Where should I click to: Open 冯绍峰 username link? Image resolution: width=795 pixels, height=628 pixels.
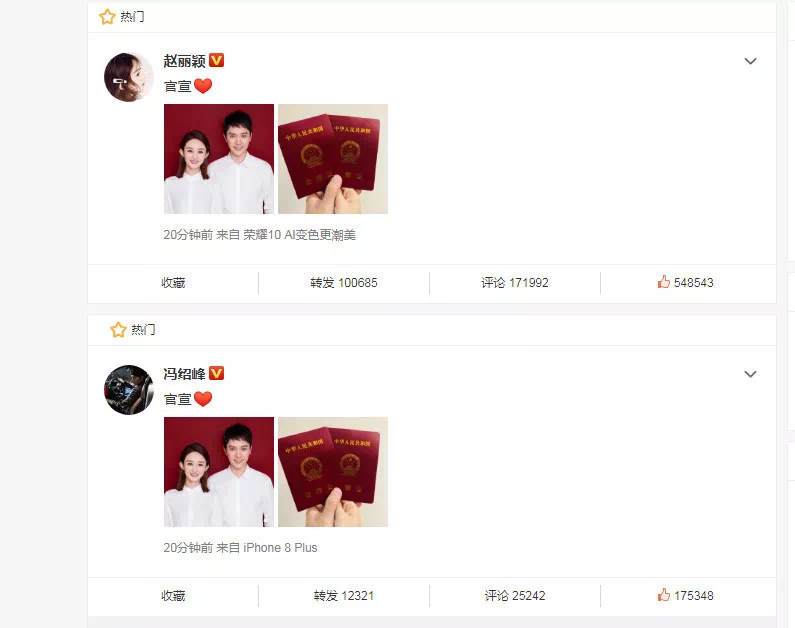pos(184,374)
